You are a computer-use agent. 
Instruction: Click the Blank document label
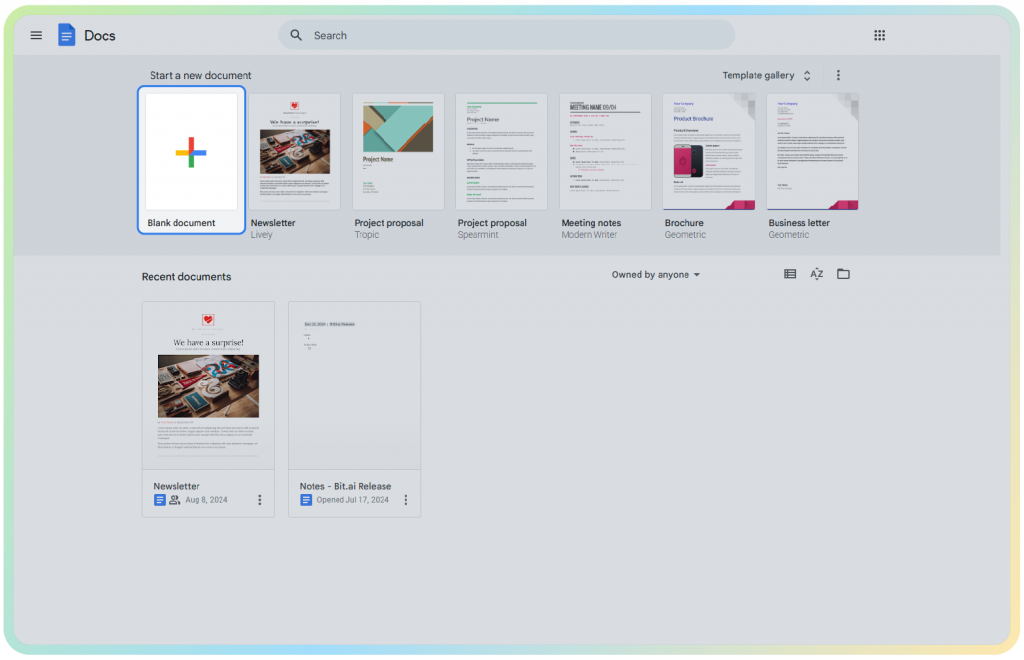(181, 223)
